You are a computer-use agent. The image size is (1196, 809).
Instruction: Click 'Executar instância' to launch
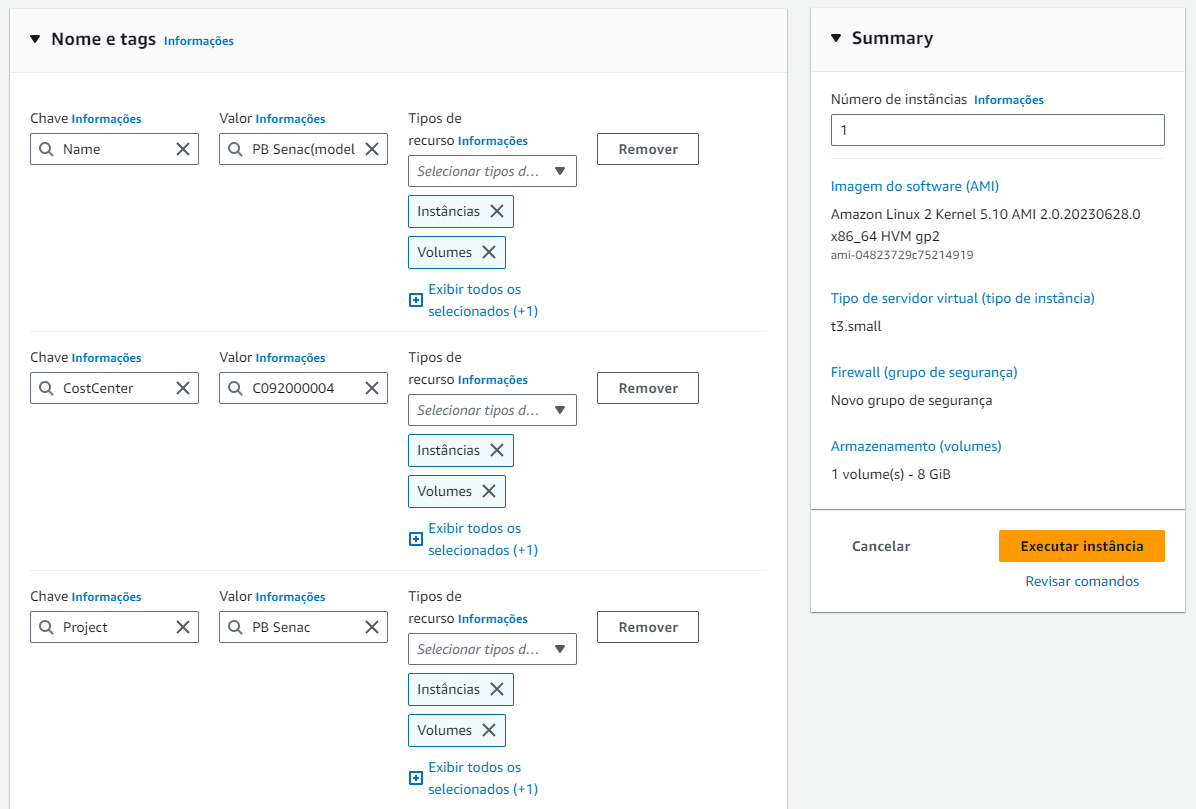[x=1081, y=546]
